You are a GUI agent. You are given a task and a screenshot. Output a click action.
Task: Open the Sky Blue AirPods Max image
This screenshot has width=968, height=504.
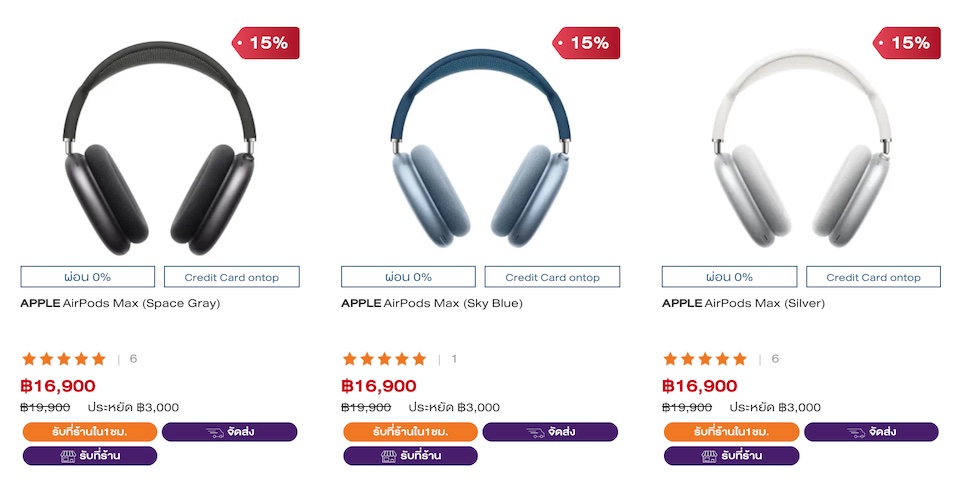click(480, 150)
